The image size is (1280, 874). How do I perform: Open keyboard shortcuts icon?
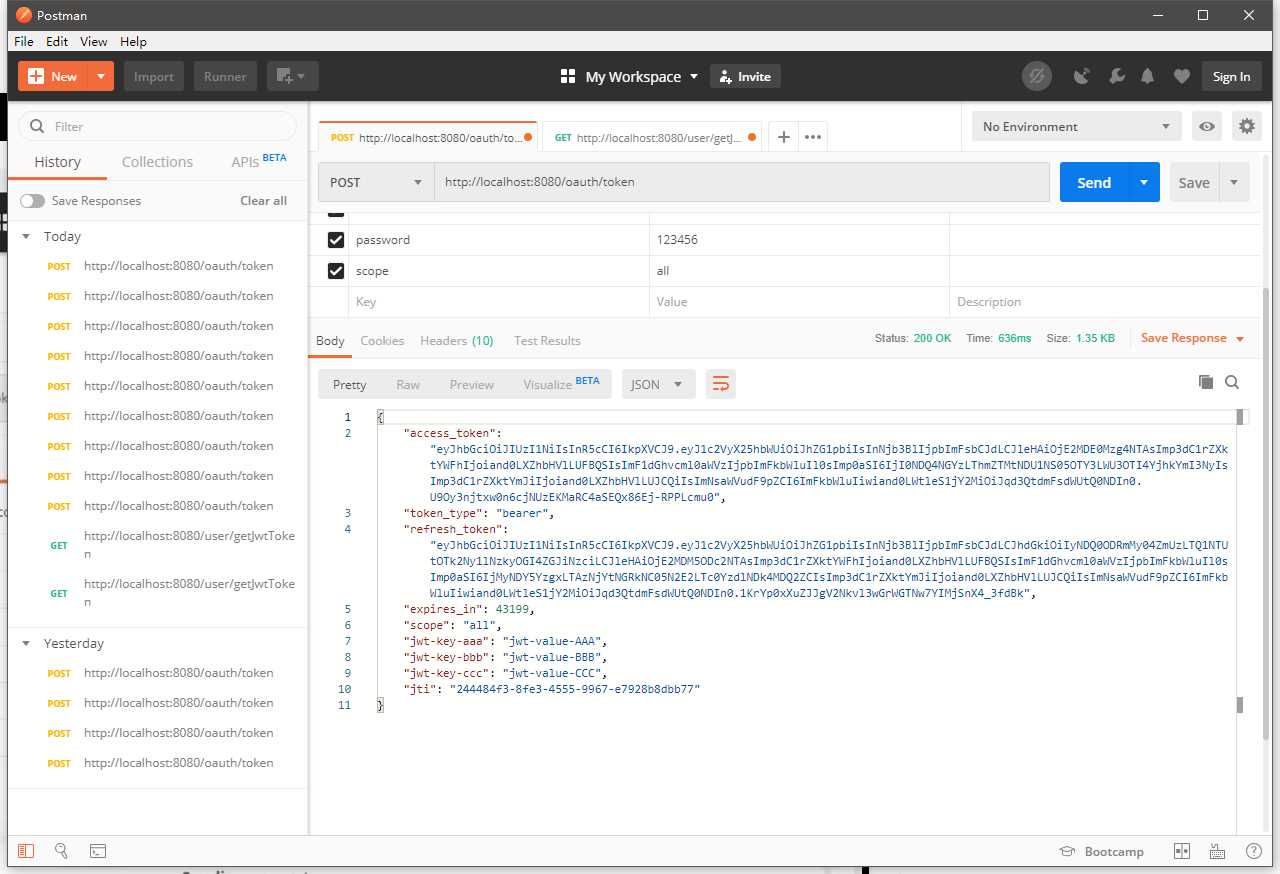point(1217,851)
